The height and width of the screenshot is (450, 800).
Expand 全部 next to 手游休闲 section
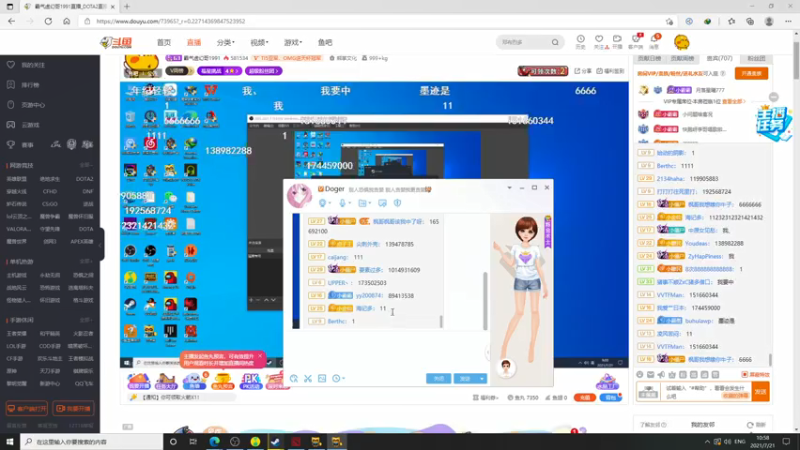86,320
